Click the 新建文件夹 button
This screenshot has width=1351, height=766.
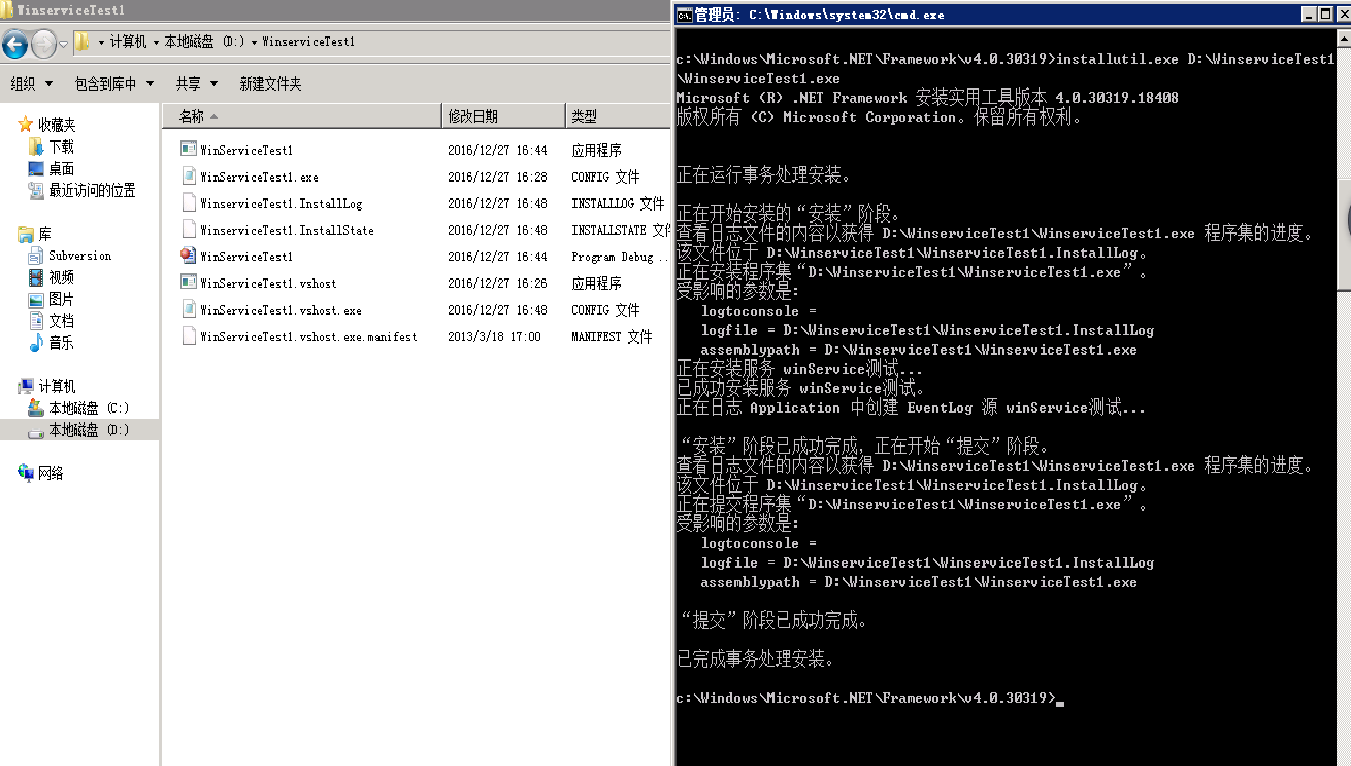coord(270,84)
